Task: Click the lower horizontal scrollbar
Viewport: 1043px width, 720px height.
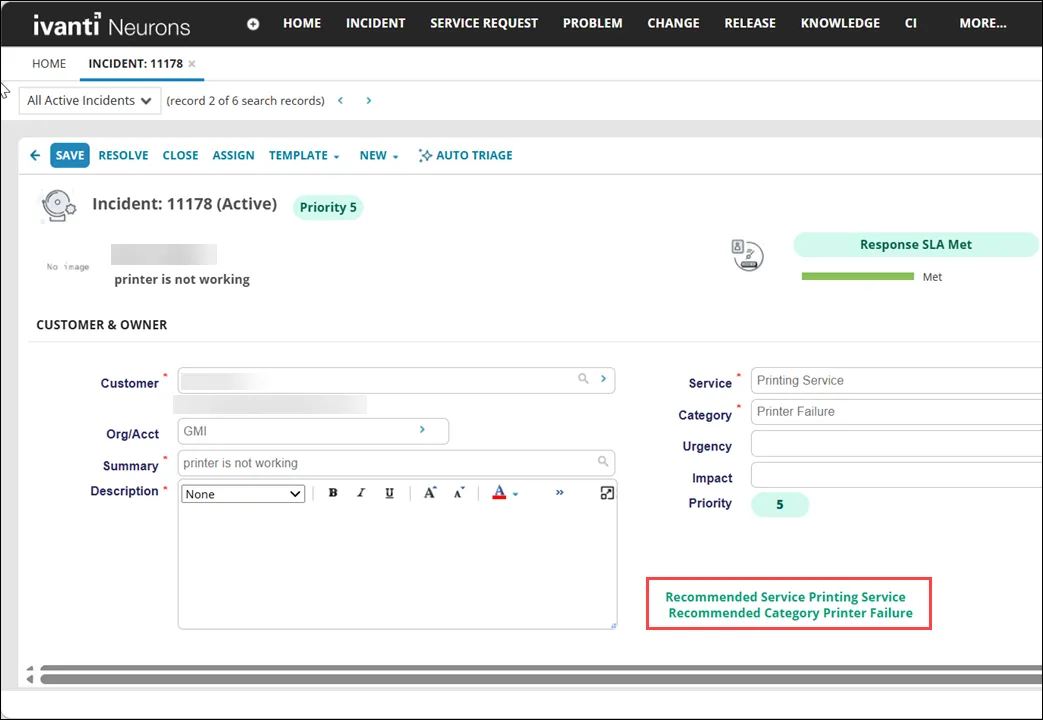Action: (x=540, y=679)
